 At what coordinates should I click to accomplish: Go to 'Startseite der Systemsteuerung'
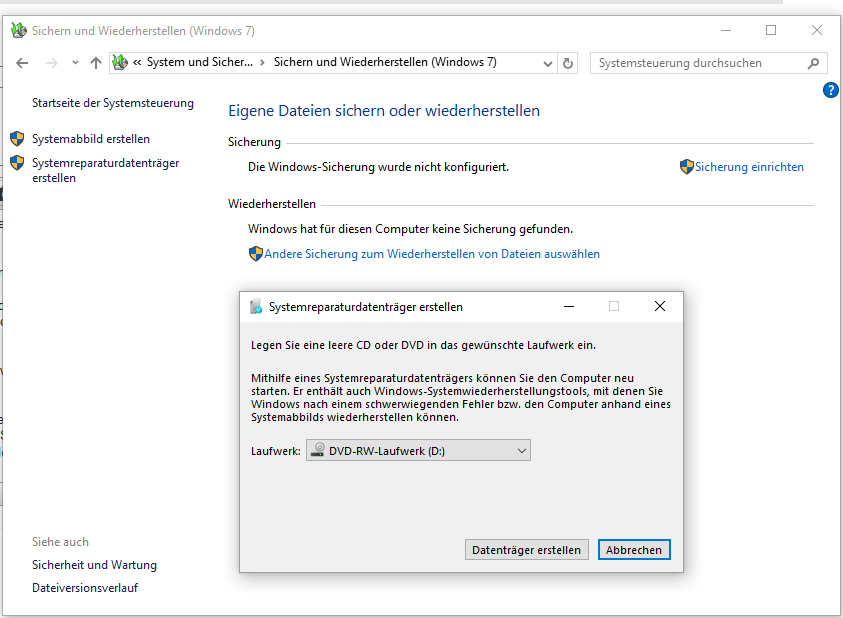tap(113, 103)
